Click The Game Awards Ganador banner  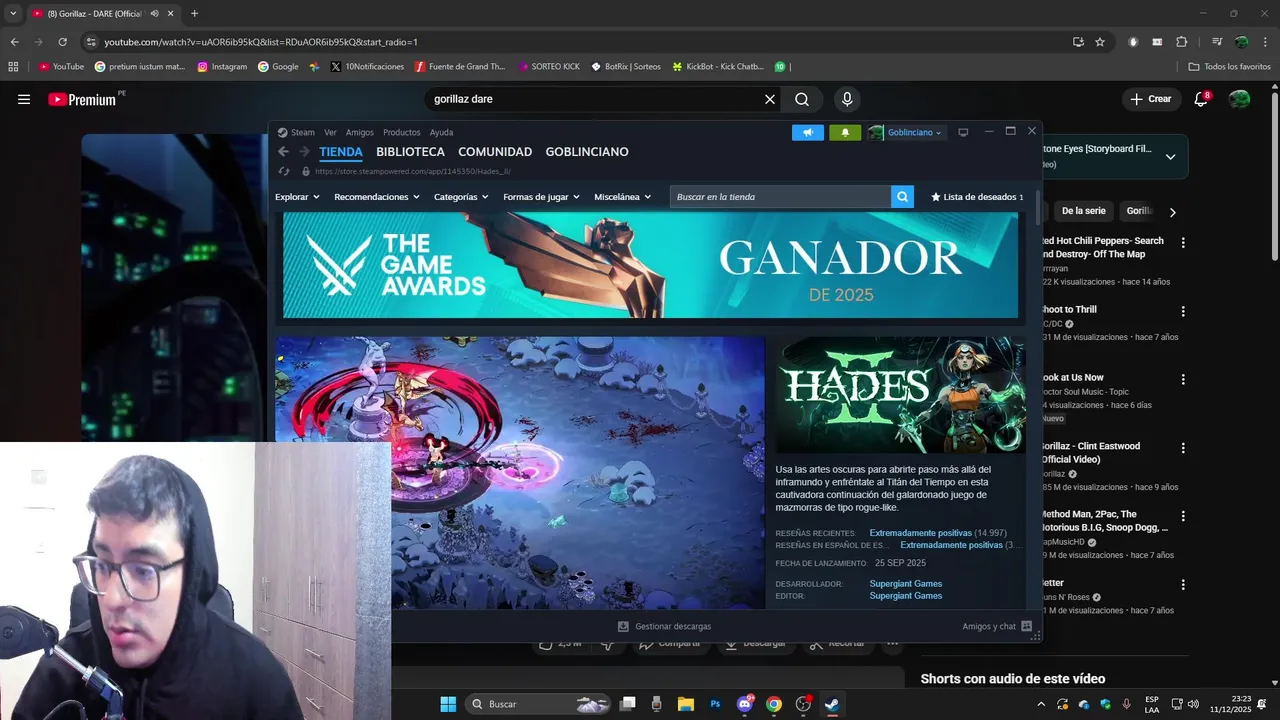[650, 265]
